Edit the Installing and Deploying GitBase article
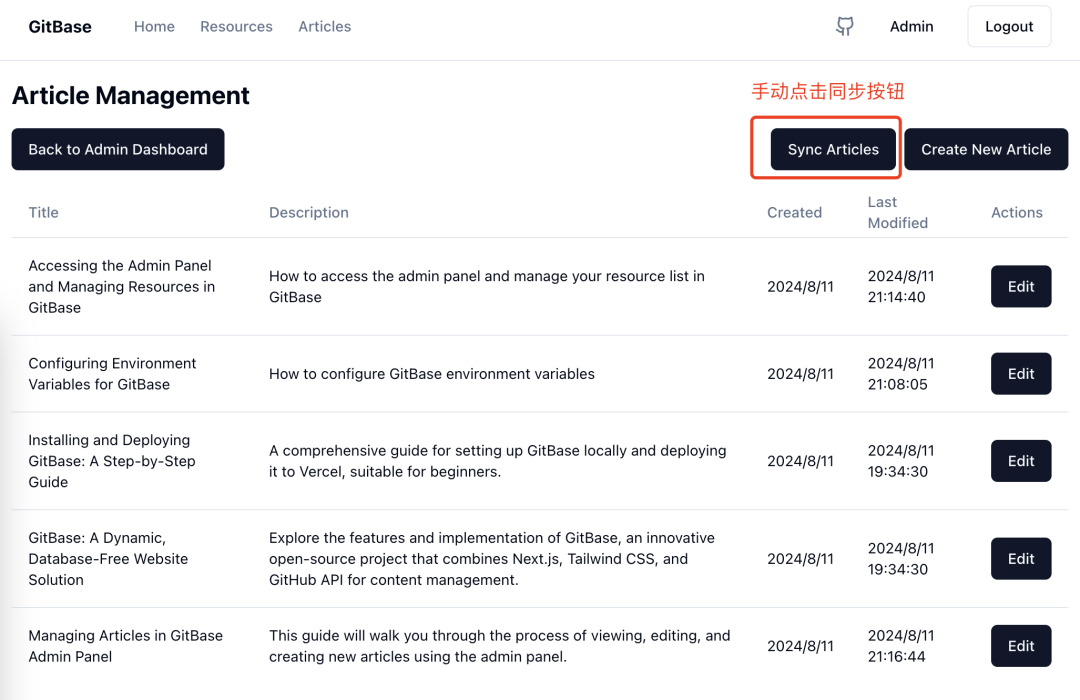 click(1021, 461)
